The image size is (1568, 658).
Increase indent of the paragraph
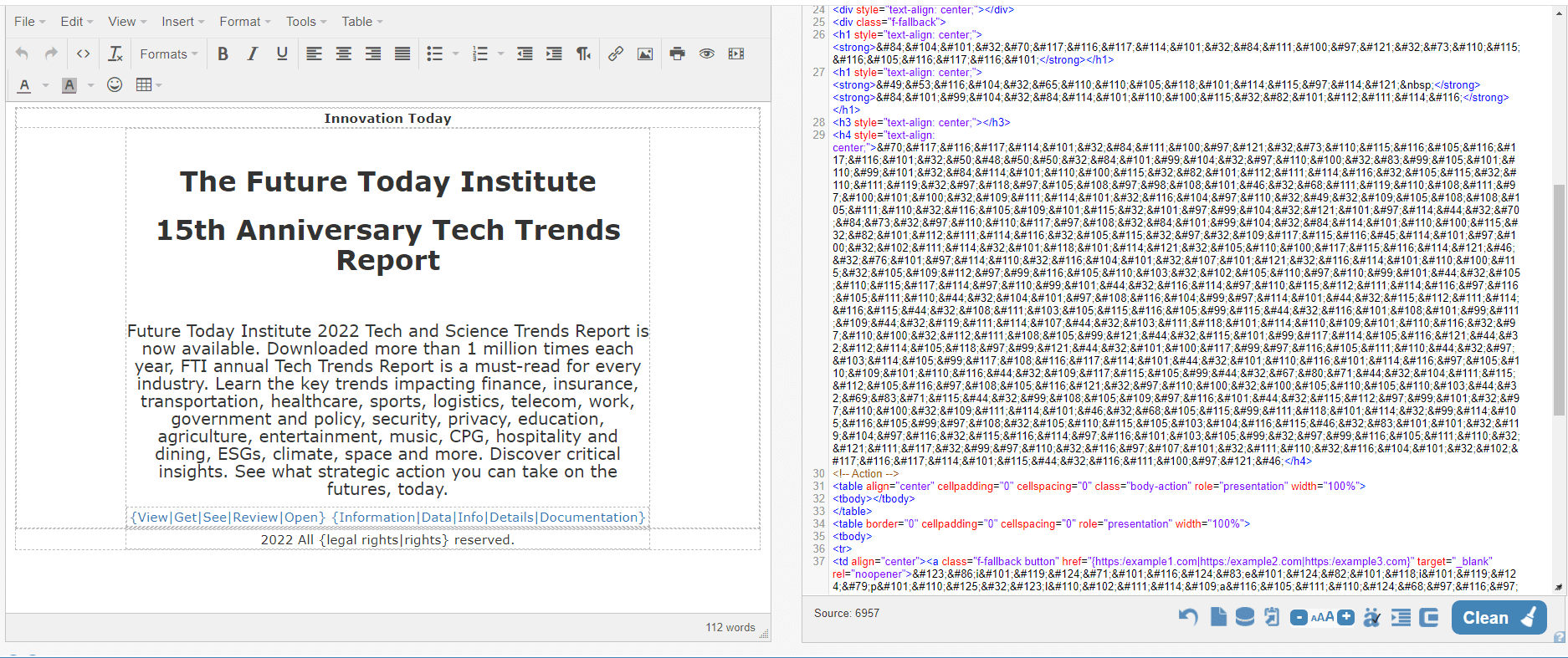pos(554,54)
